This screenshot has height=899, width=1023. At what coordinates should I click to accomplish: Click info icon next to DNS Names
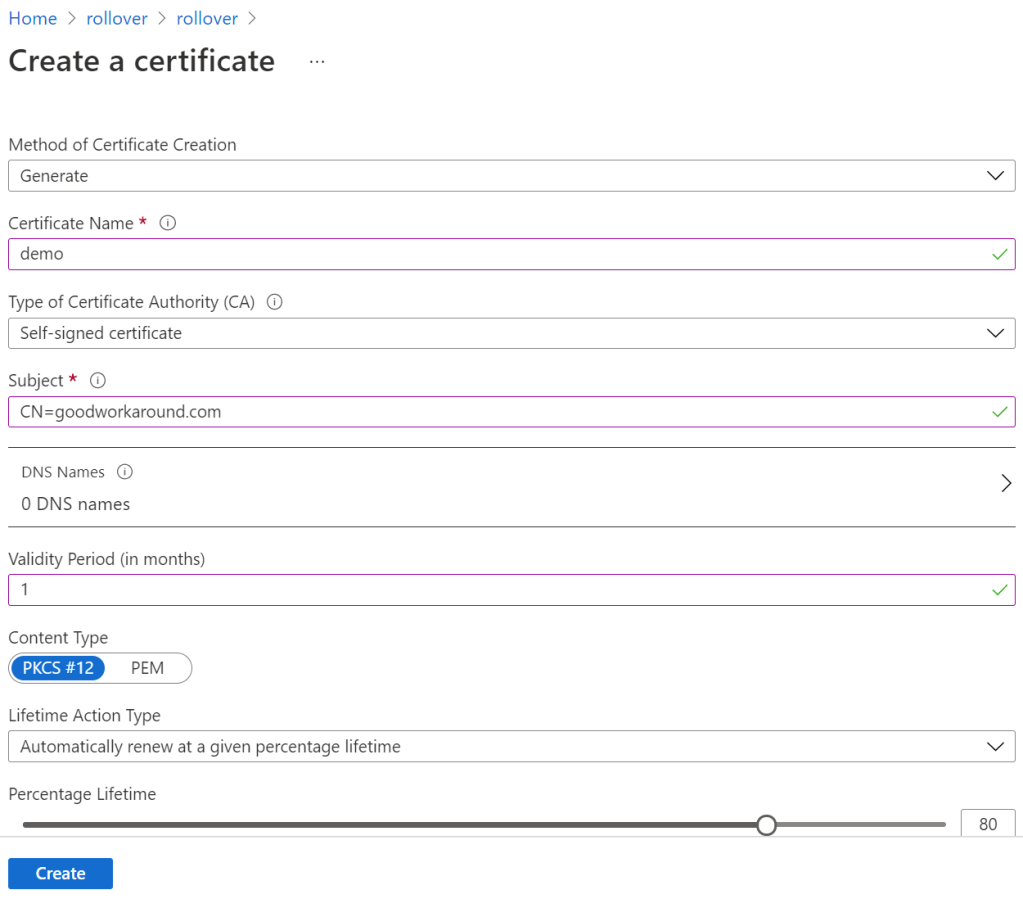click(125, 472)
